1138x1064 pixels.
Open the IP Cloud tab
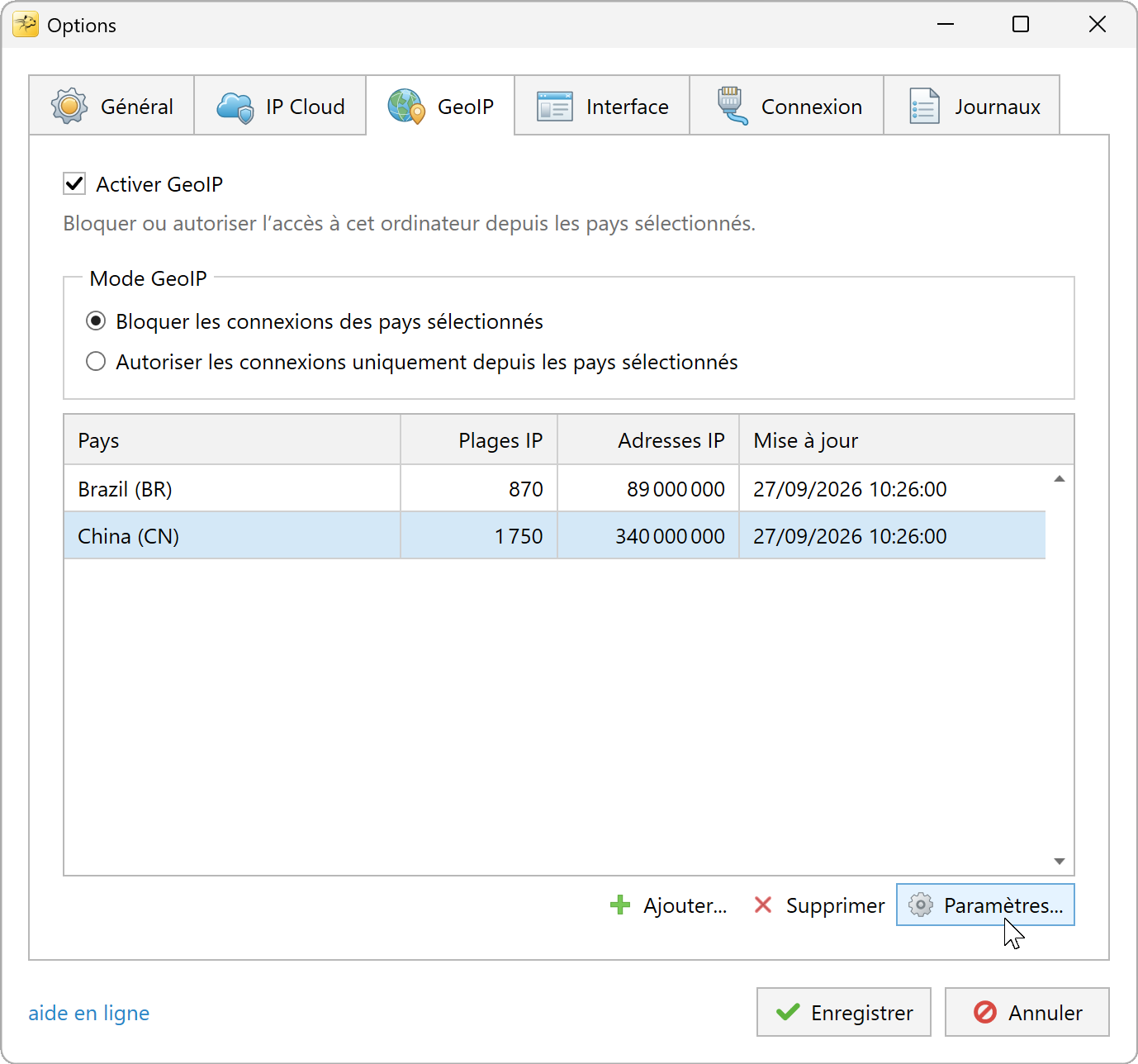pos(280,106)
